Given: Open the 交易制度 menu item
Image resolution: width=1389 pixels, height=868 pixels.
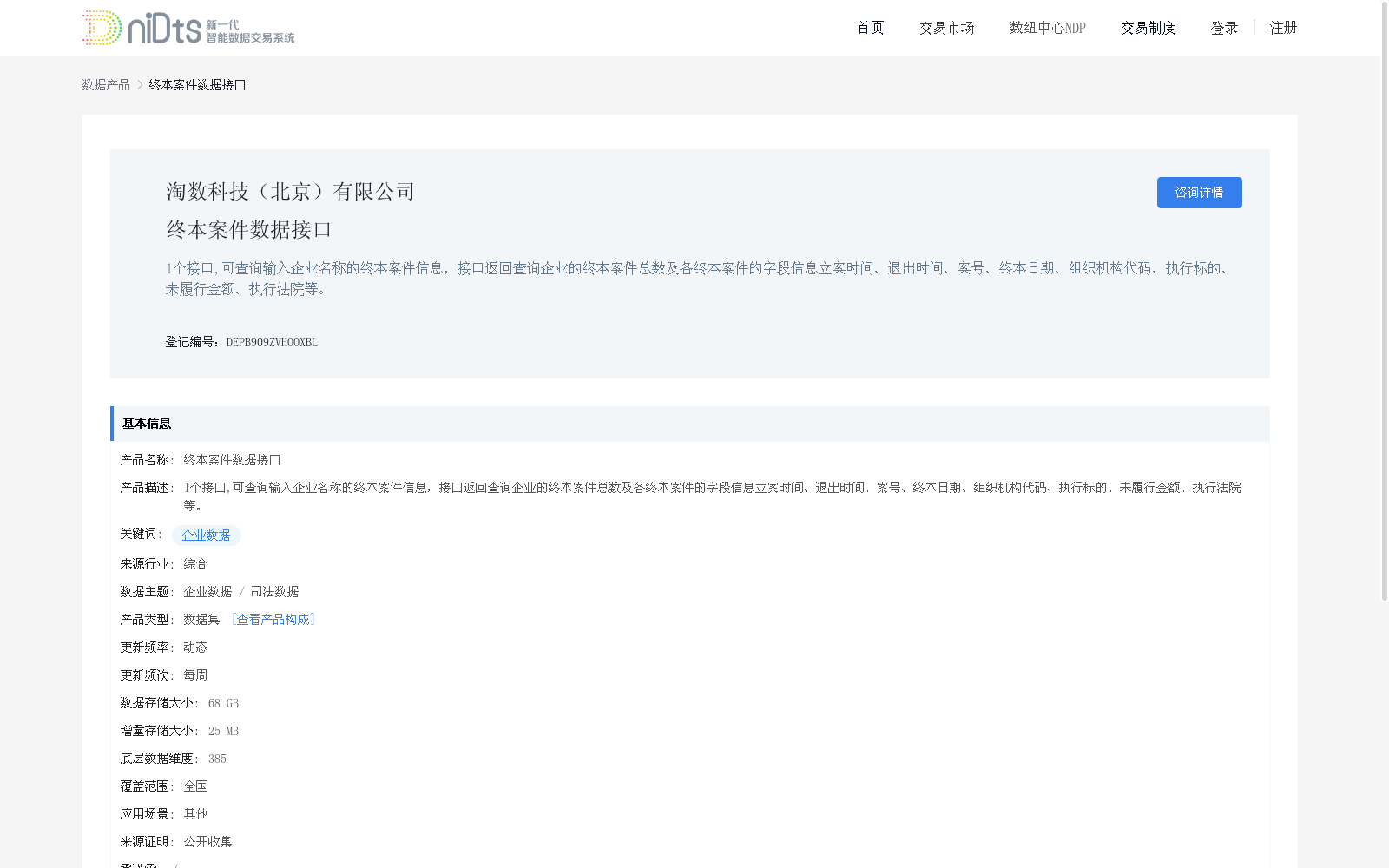Looking at the screenshot, I should 1148,28.
